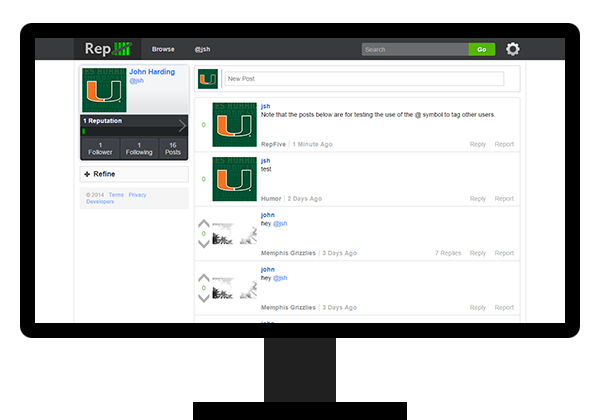Click jsh avatar on the 1 Minute Ago post
Screen dimensions: 600x420
tap(235, 124)
